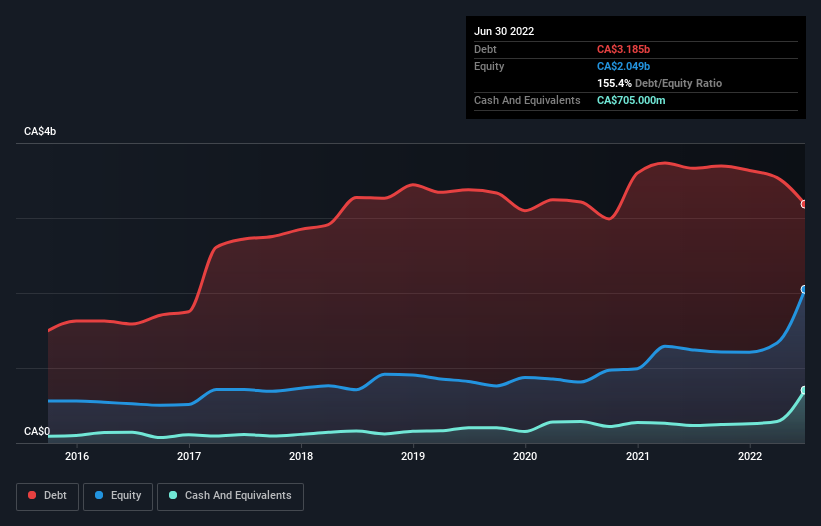
Task: Click the 2022 x-axis label
Action: coord(750,456)
